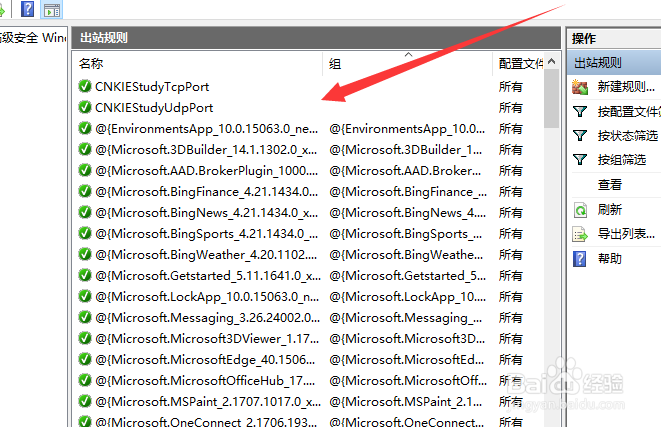Open the 查看 view submenu
This screenshot has height=427, width=661.
[610, 185]
